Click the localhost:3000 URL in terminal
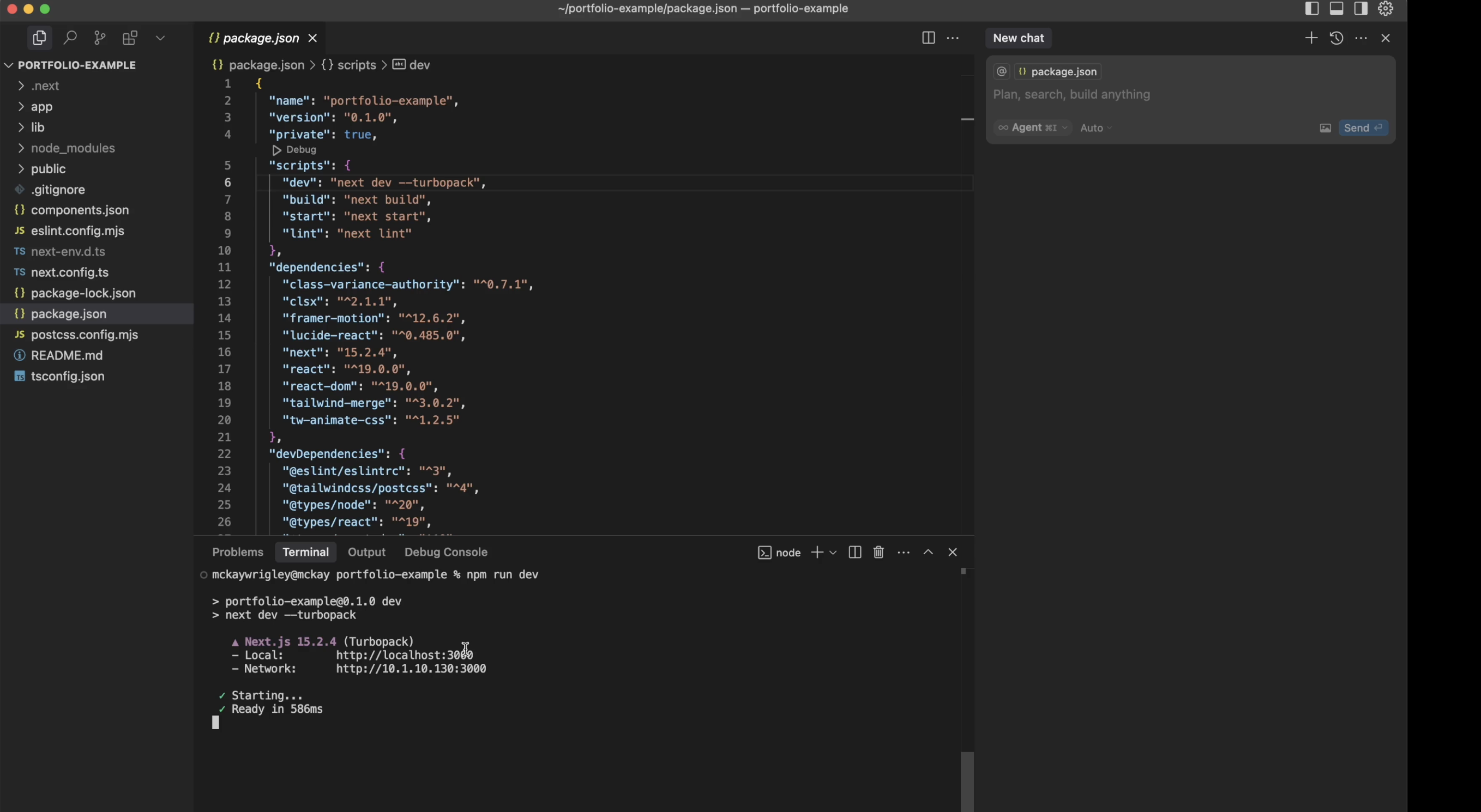 pos(404,655)
